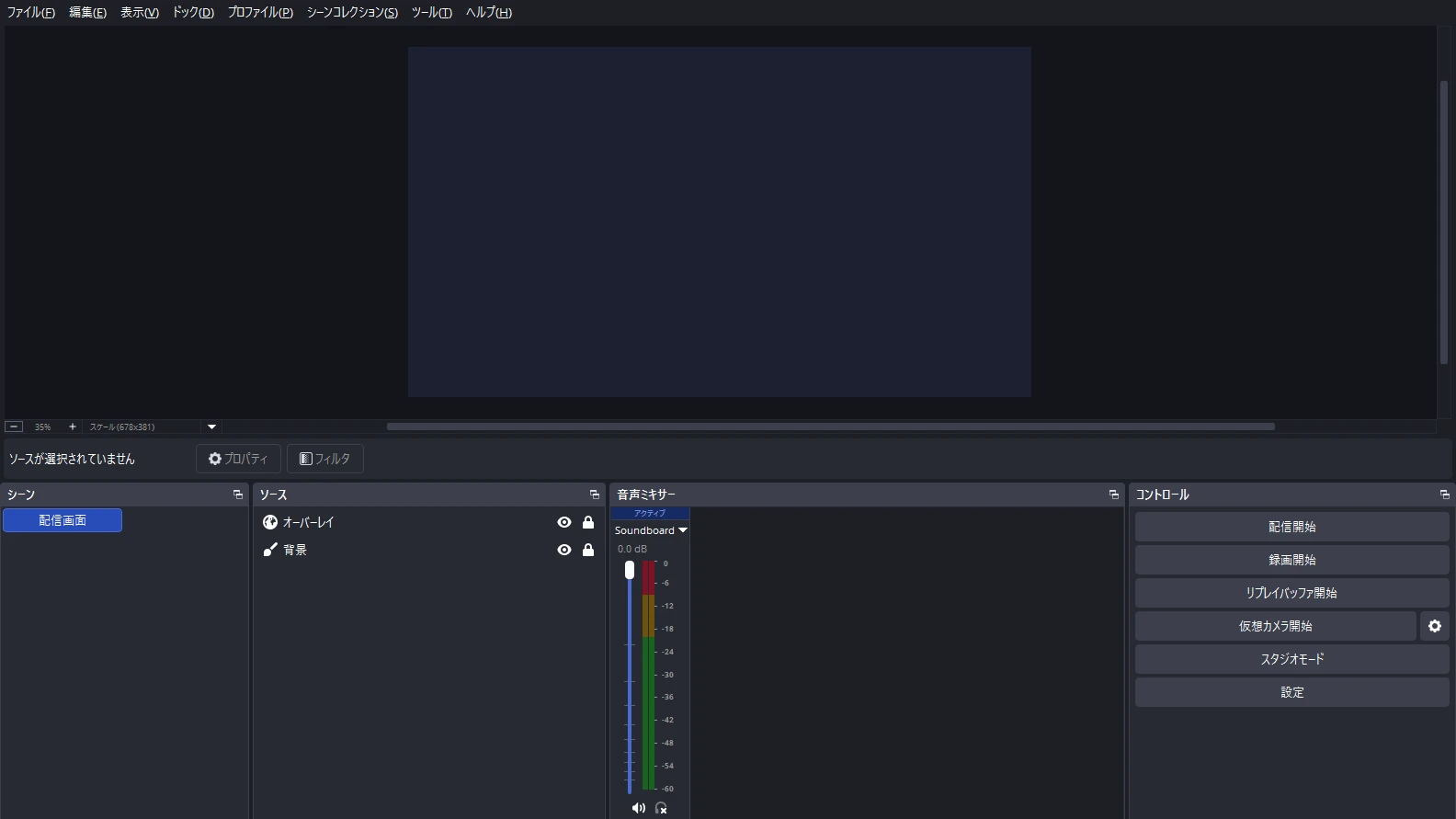Click the horizontal preview scrollbar
Image resolution: width=1456 pixels, height=819 pixels.
pos(830,427)
